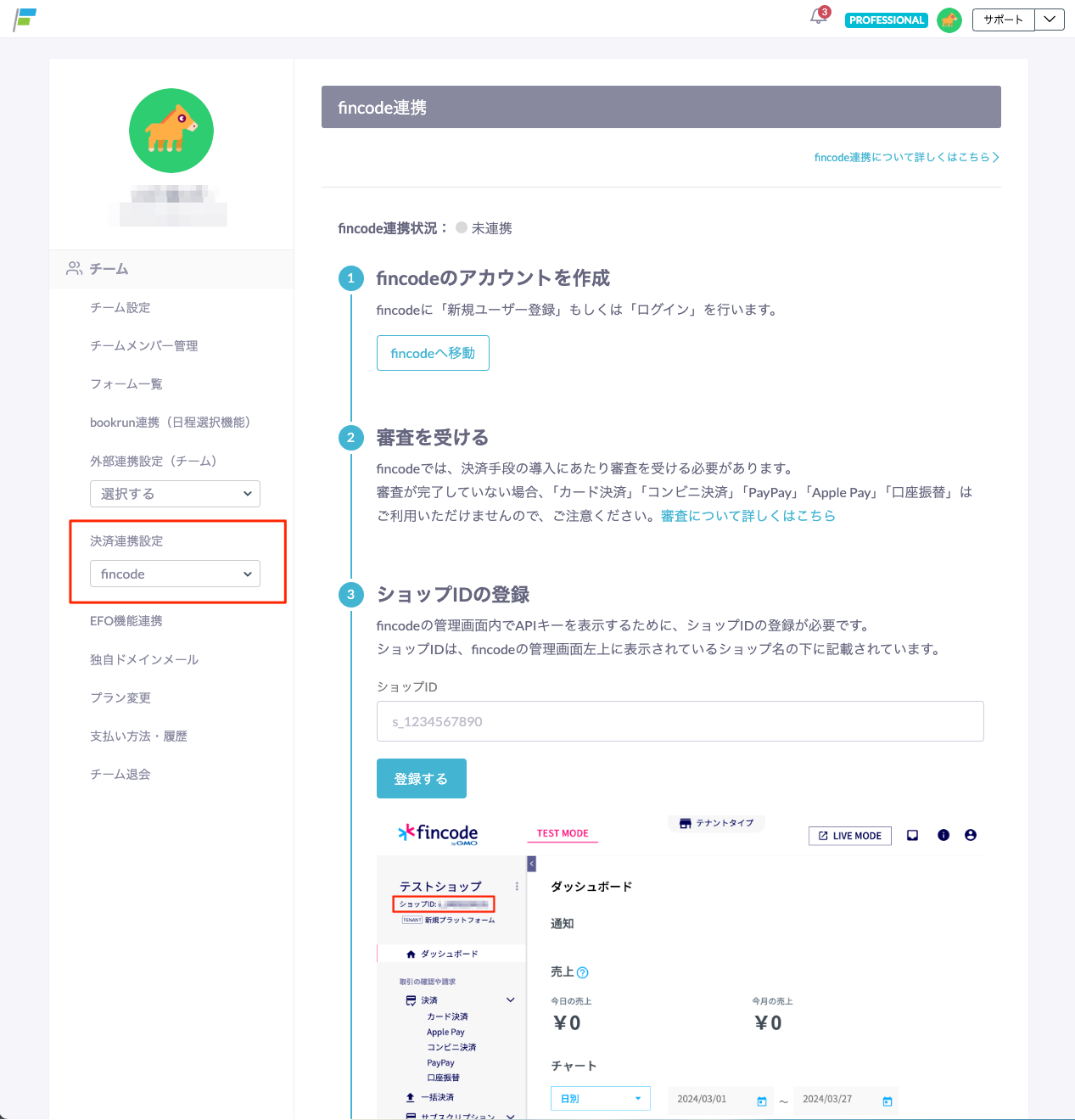Open フォーム一覧 menu item
Viewport: 1075px width, 1120px height.
tap(126, 384)
